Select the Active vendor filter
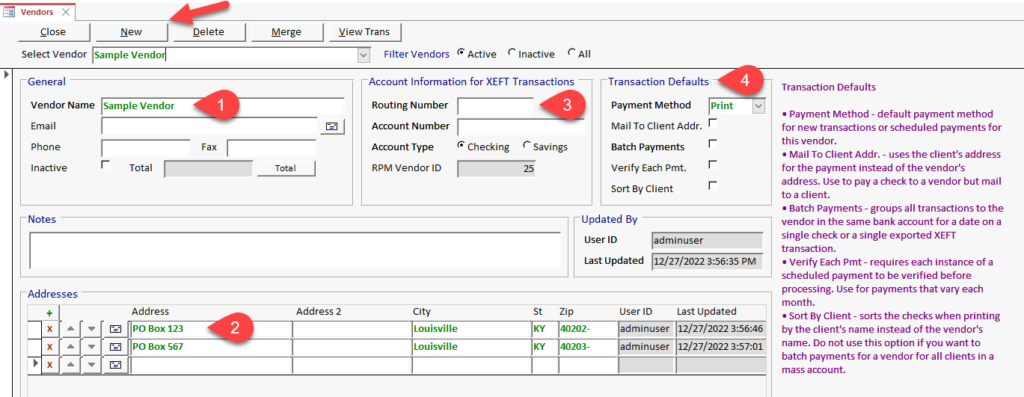Image resolution: width=1024 pixels, height=397 pixels. (462, 53)
